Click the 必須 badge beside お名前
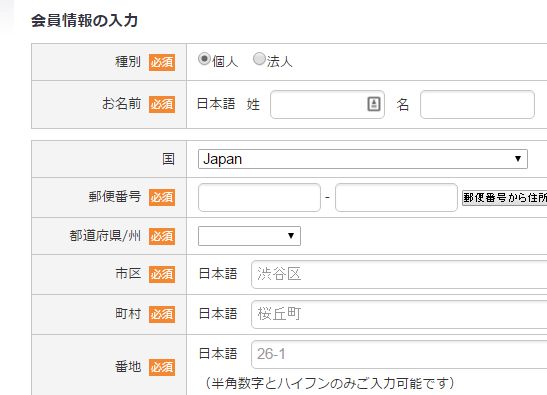The image size is (547, 395). coord(162,104)
